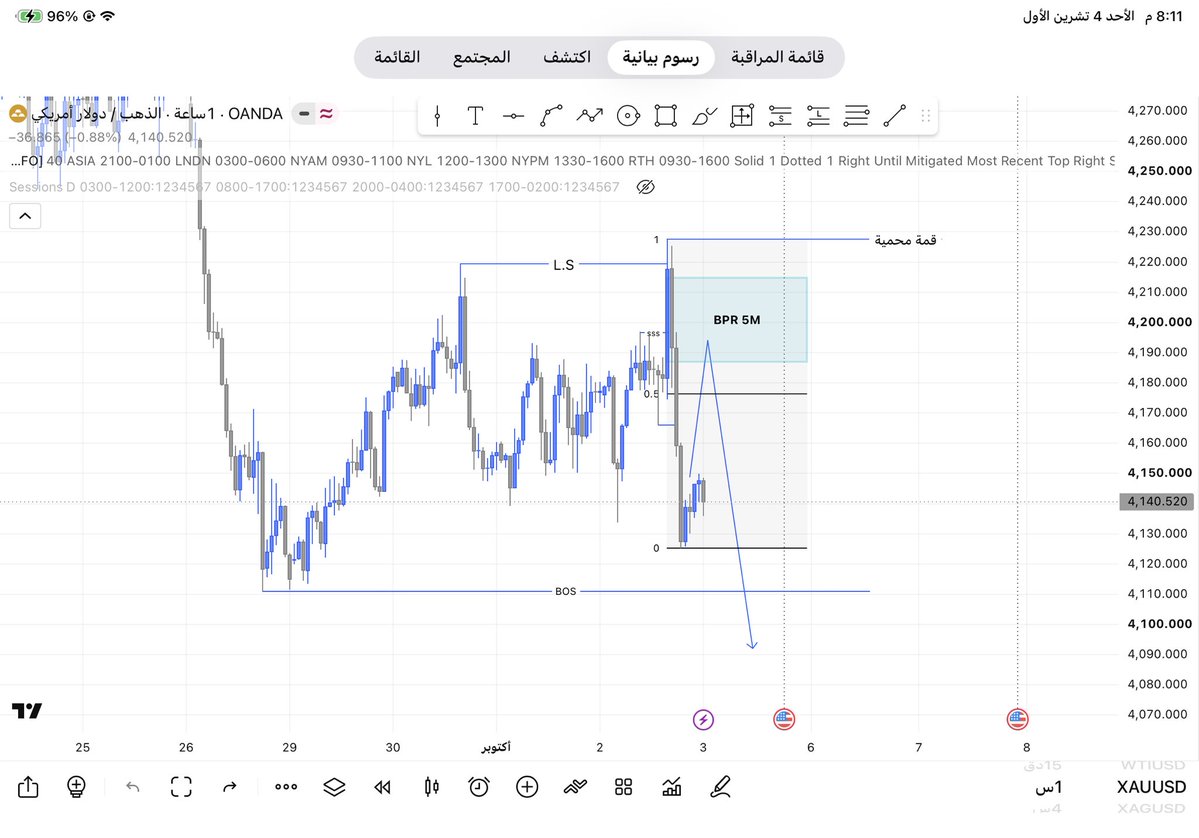The height and width of the screenshot is (838, 1199).
Task: Tap the 4,200.000 price axis label
Action: click(1159, 322)
